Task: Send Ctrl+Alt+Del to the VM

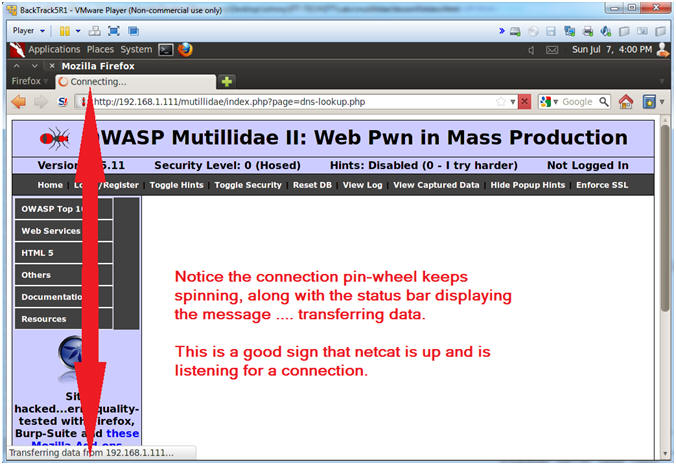Action: 94,31
